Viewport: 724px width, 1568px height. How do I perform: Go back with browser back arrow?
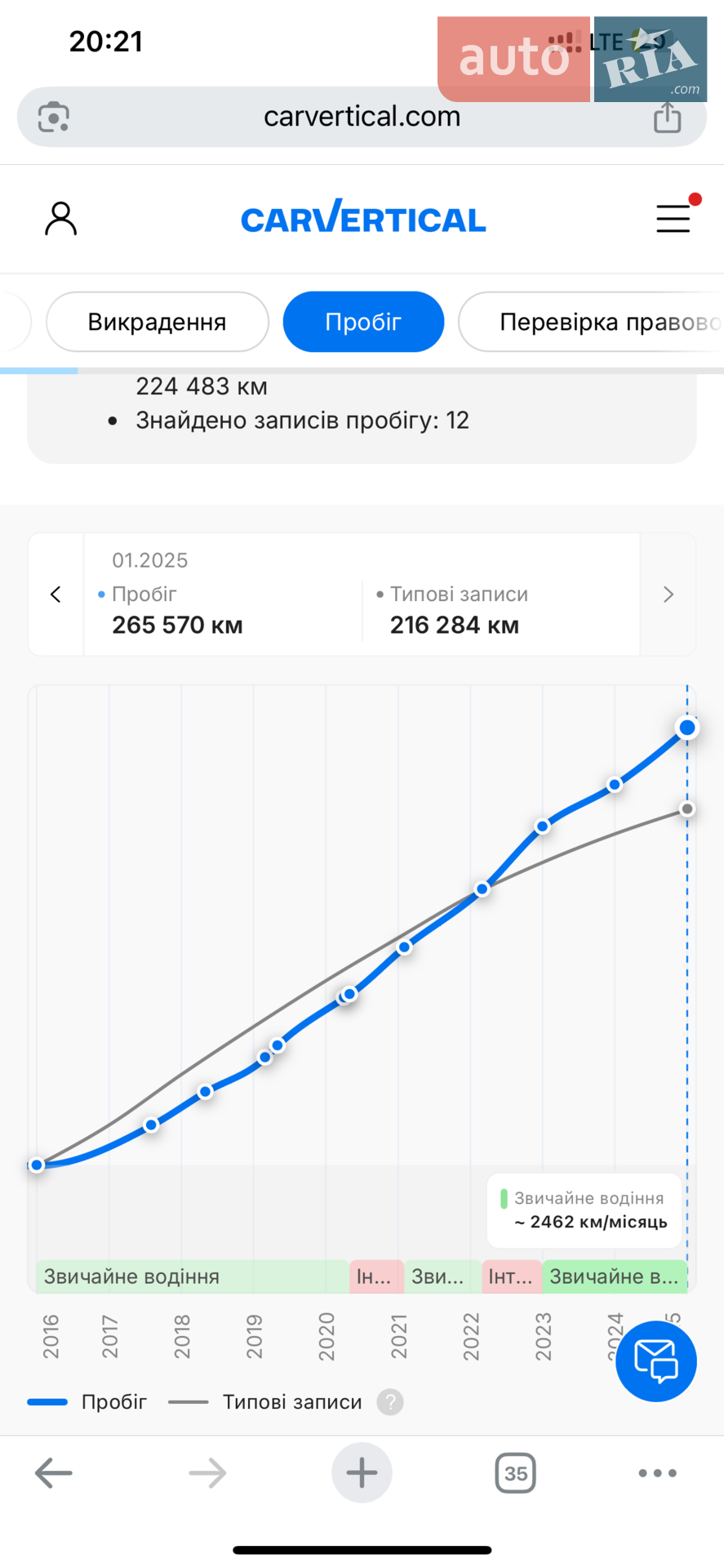[x=54, y=1473]
